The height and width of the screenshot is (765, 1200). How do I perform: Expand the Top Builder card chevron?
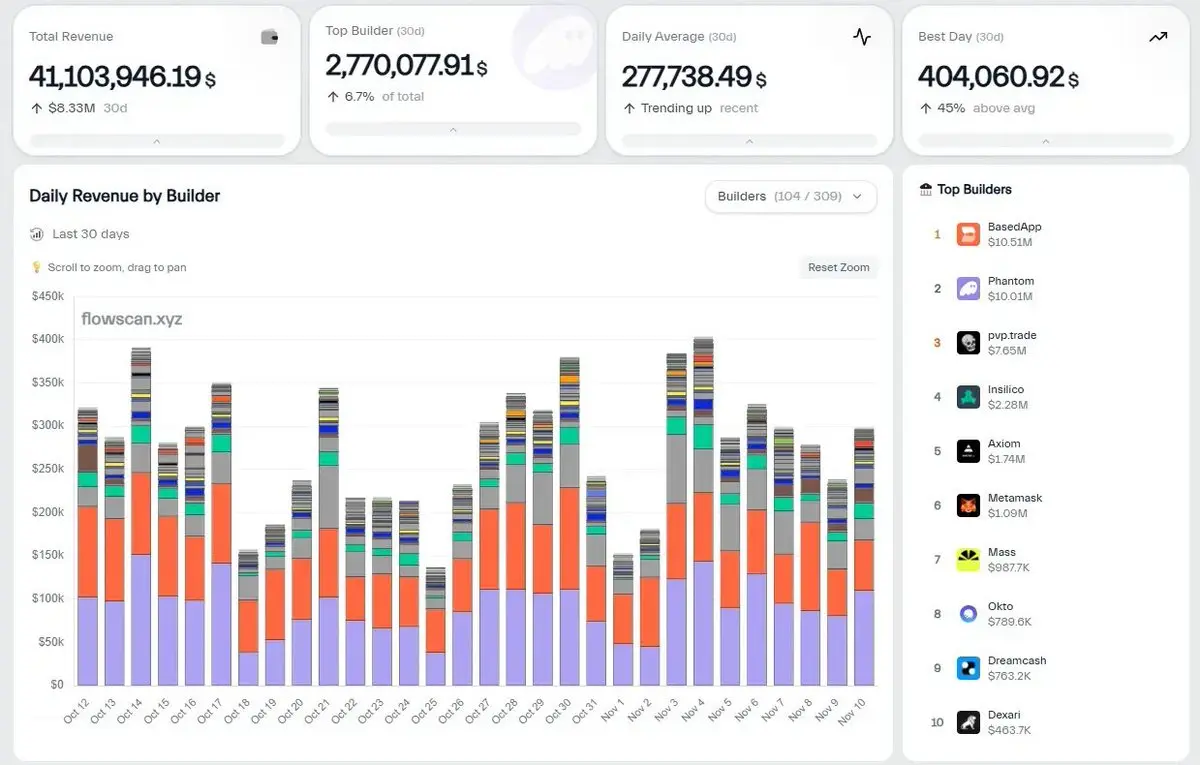453,129
